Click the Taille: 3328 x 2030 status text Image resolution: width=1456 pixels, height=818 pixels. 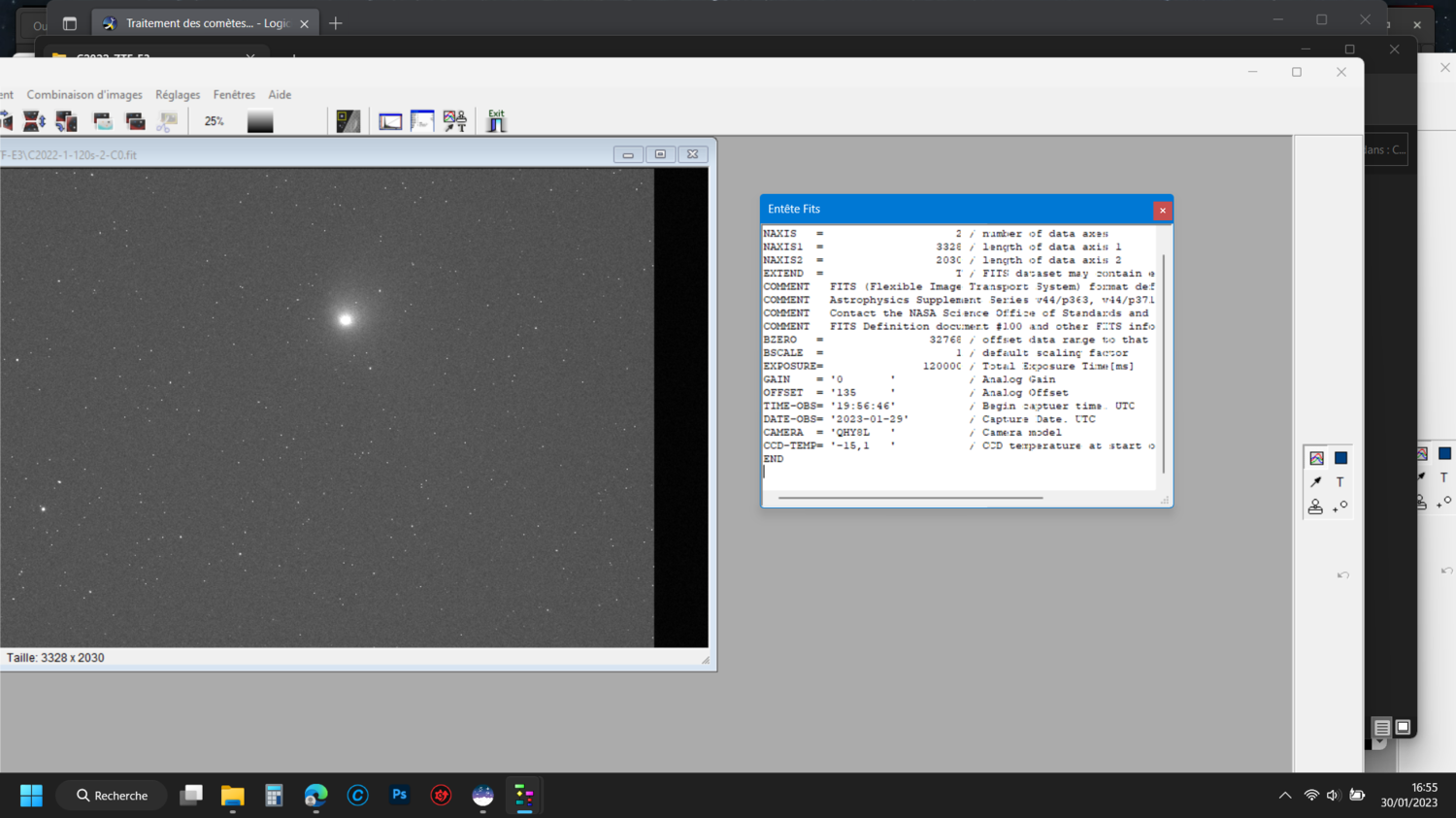tap(55, 658)
